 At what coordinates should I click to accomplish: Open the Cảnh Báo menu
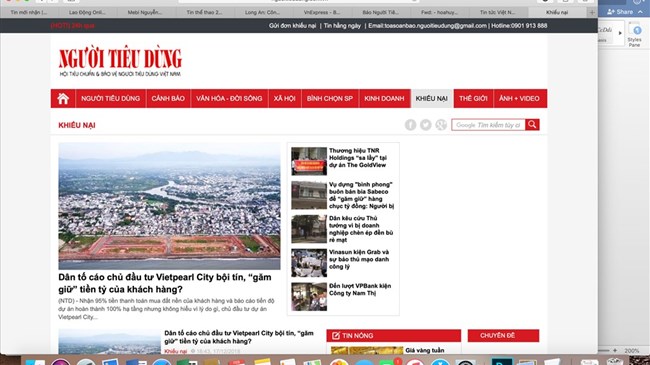click(x=168, y=99)
